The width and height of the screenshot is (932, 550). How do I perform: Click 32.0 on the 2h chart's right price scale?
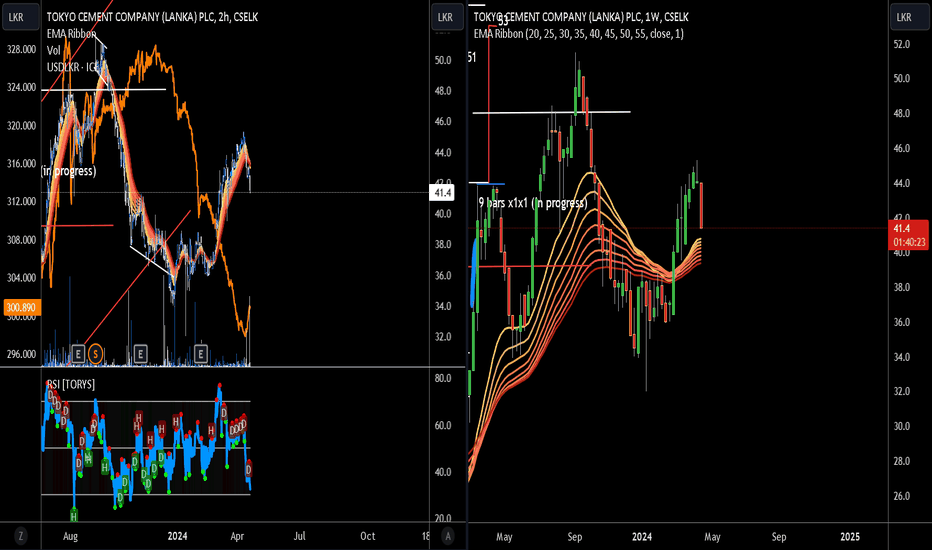pos(443,337)
